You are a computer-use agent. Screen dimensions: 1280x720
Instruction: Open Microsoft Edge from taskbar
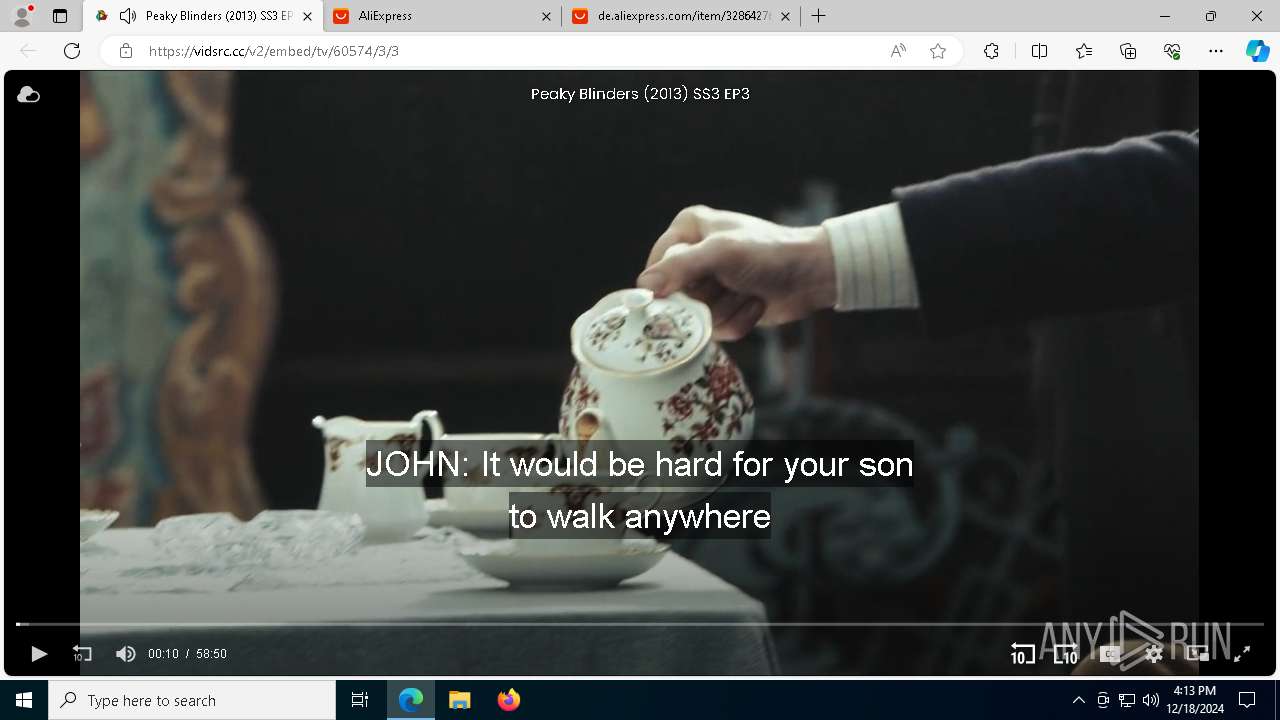point(411,700)
